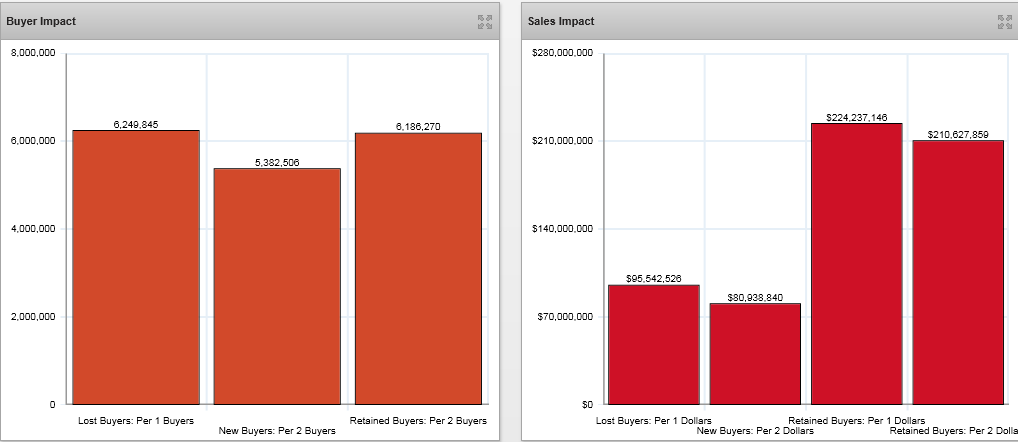This screenshot has width=1018, height=442.
Task: Click the $95,542,526 Lost Buyers dollars bar
Action: 653,344
